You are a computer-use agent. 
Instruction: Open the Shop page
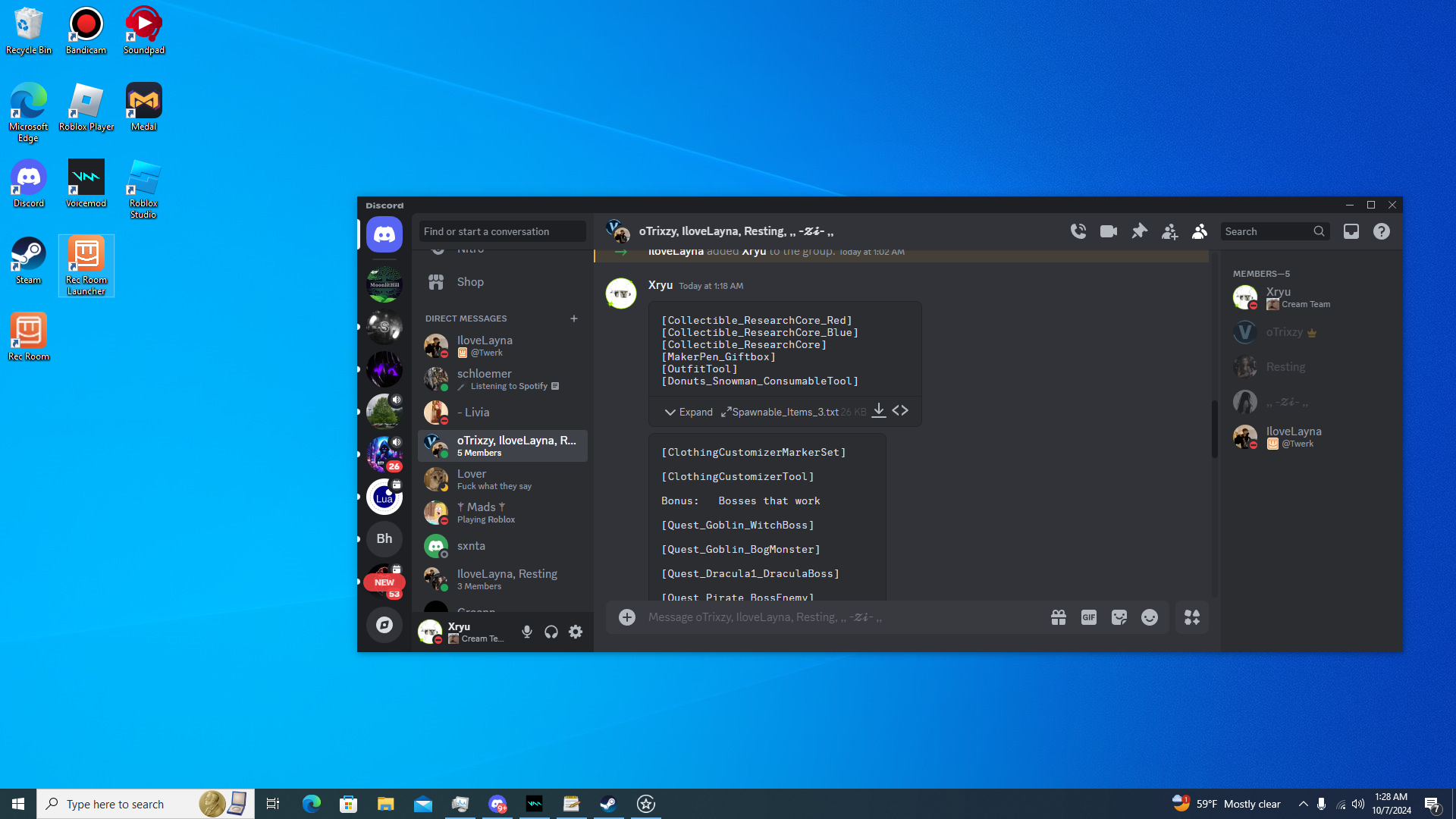click(x=470, y=282)
